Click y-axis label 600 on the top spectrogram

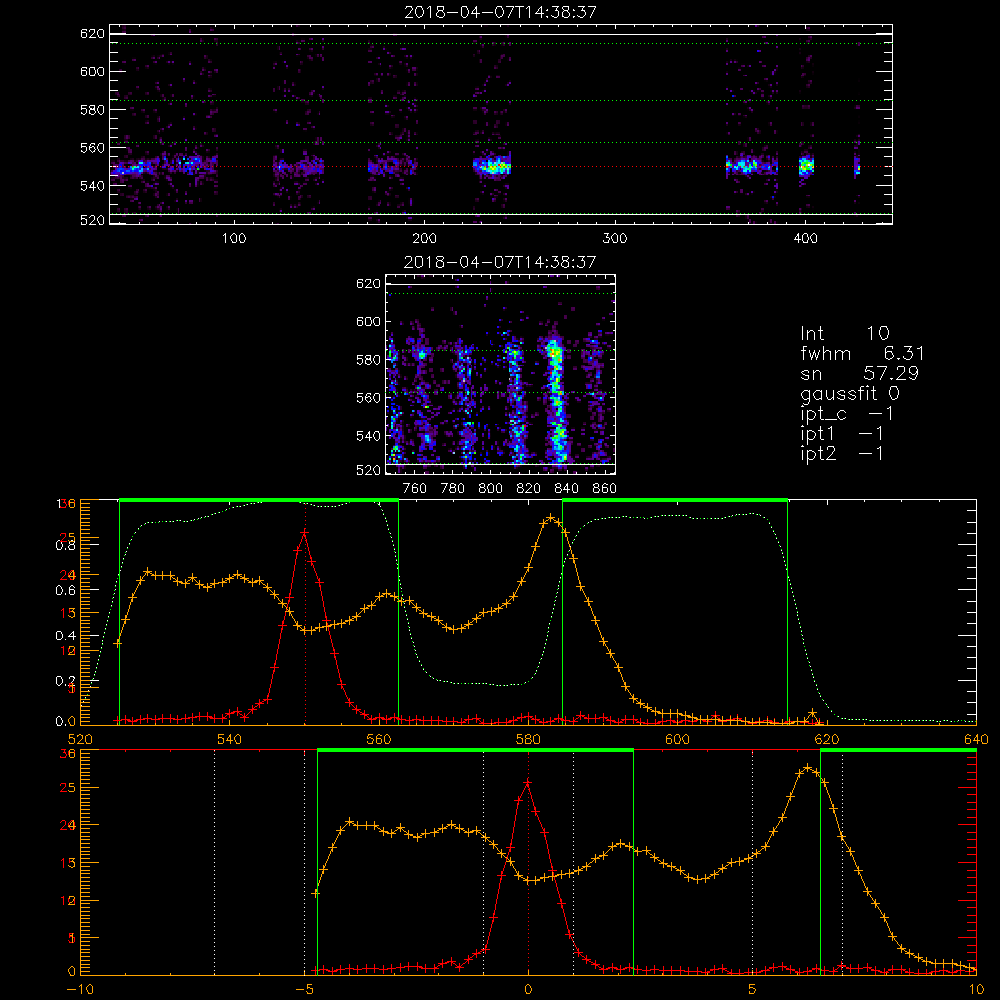92,71
